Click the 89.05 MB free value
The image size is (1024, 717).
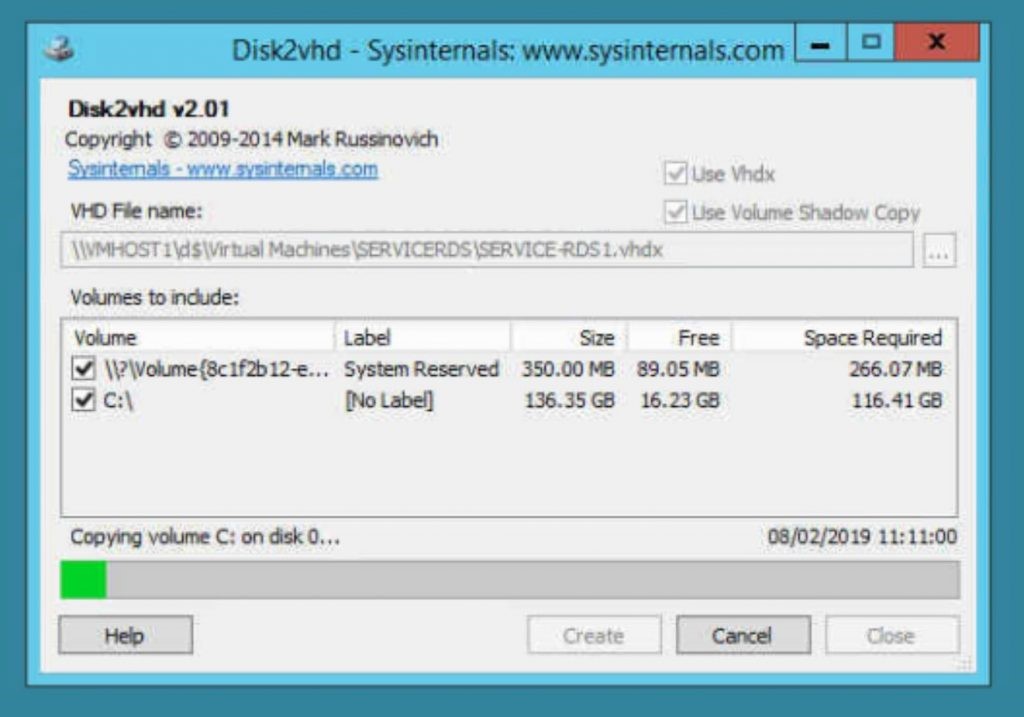678,369
